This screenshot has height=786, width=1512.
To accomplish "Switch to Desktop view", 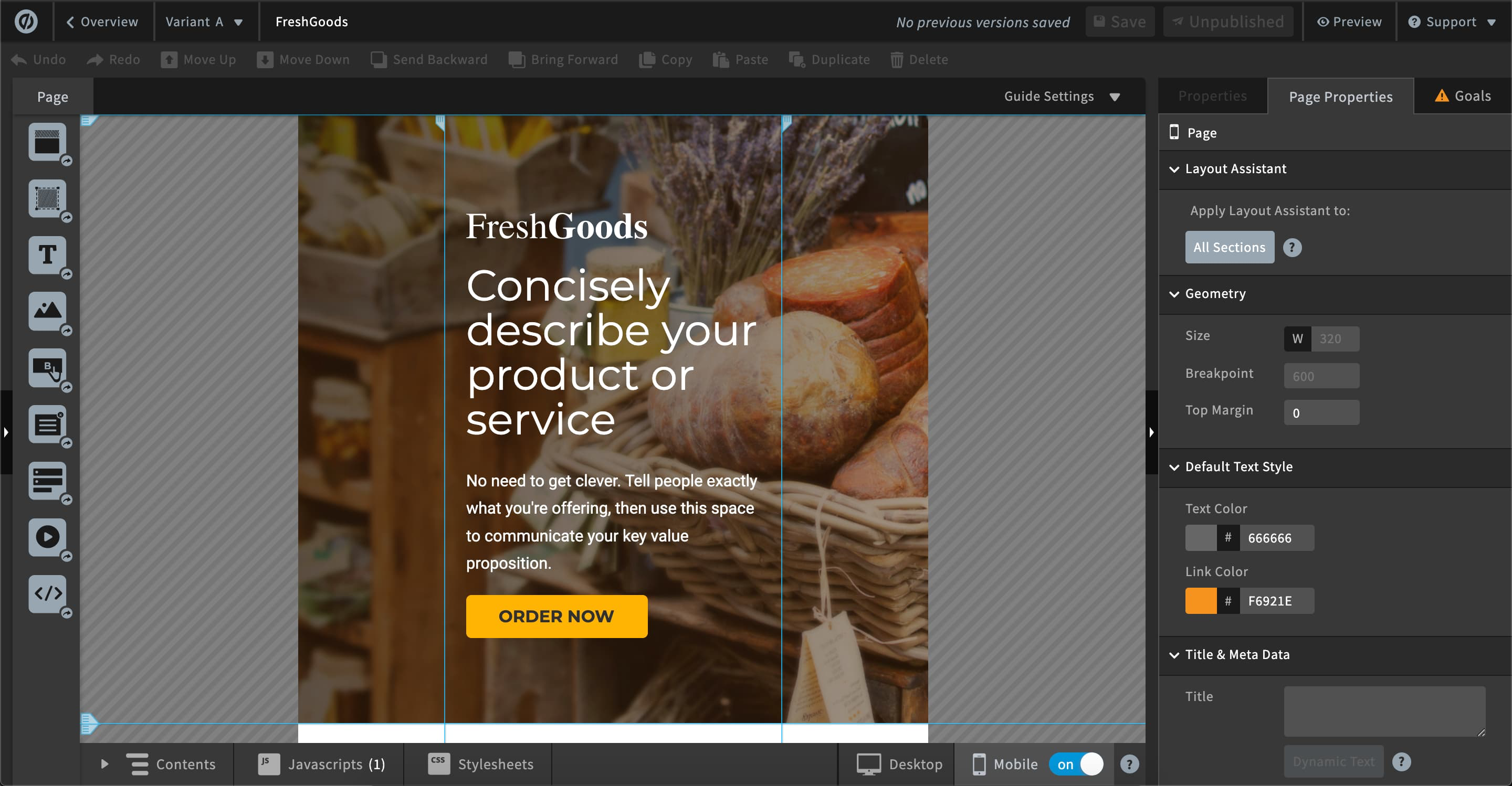I will [x=899, y=764].
